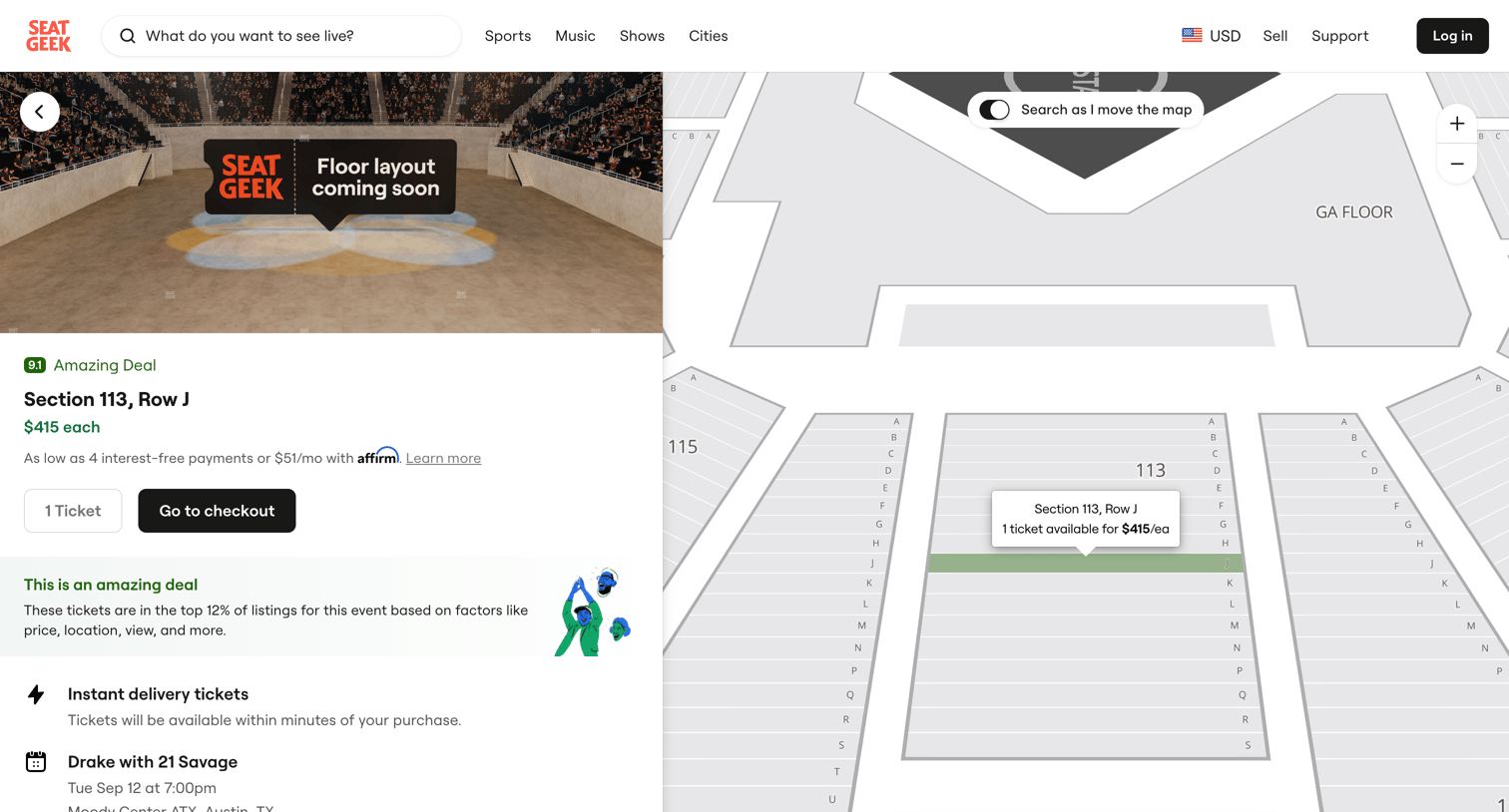The image size is (1509, 812).
Task: Click the GA FLOOR area on map
Action: [x=1353, y=212]
